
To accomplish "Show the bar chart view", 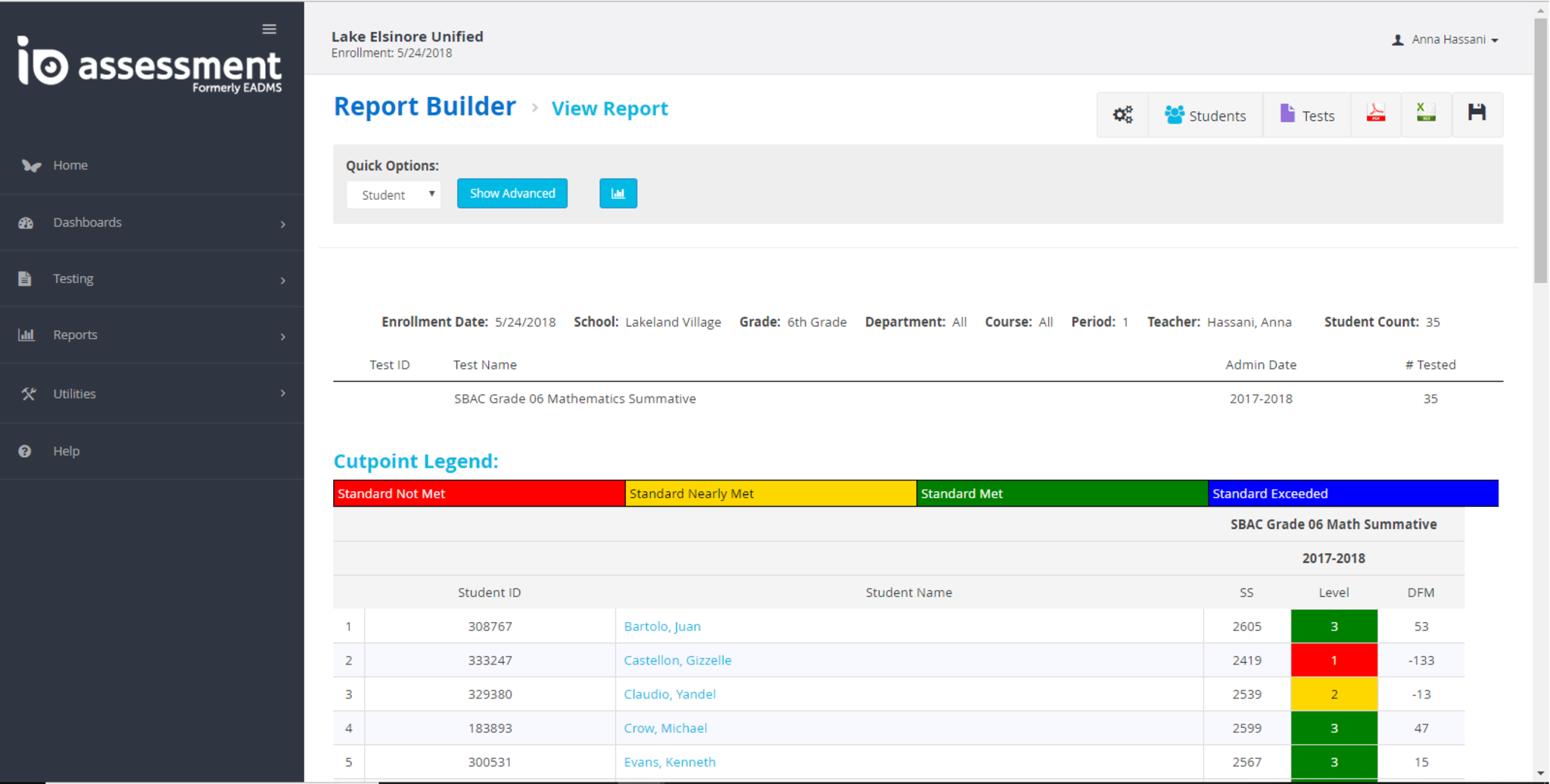I will coord(618,194).
